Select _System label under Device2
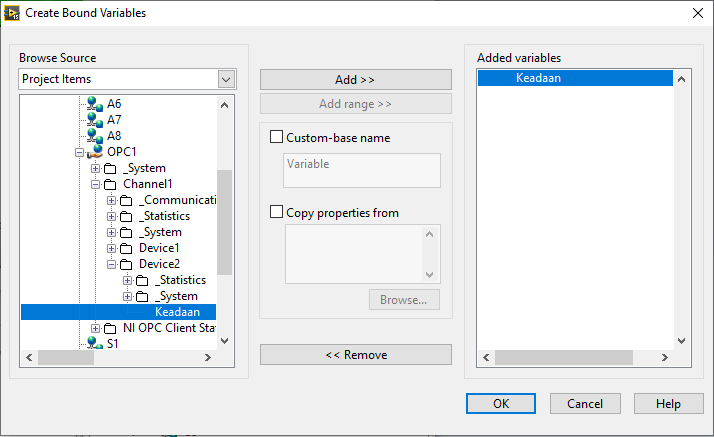 click(176, 296)
